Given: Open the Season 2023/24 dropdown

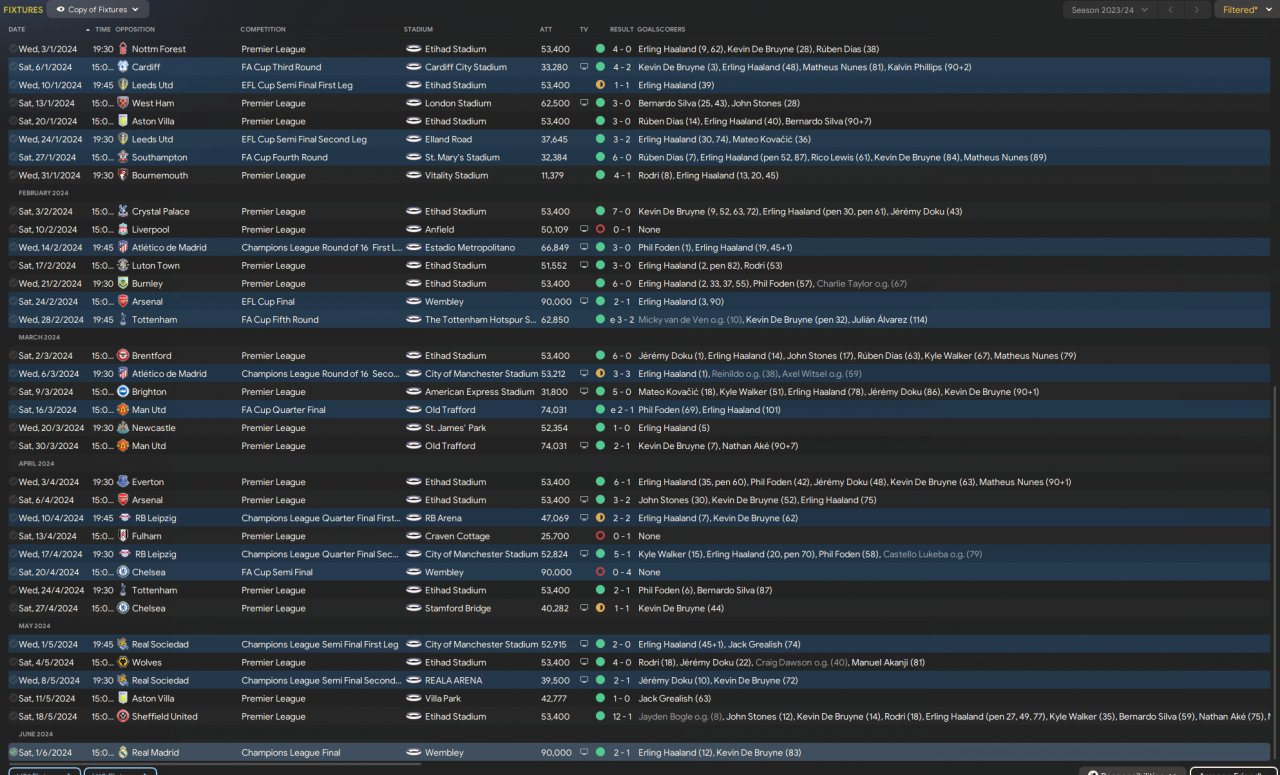Looking at the screenshot, I should coord(1111,9).
